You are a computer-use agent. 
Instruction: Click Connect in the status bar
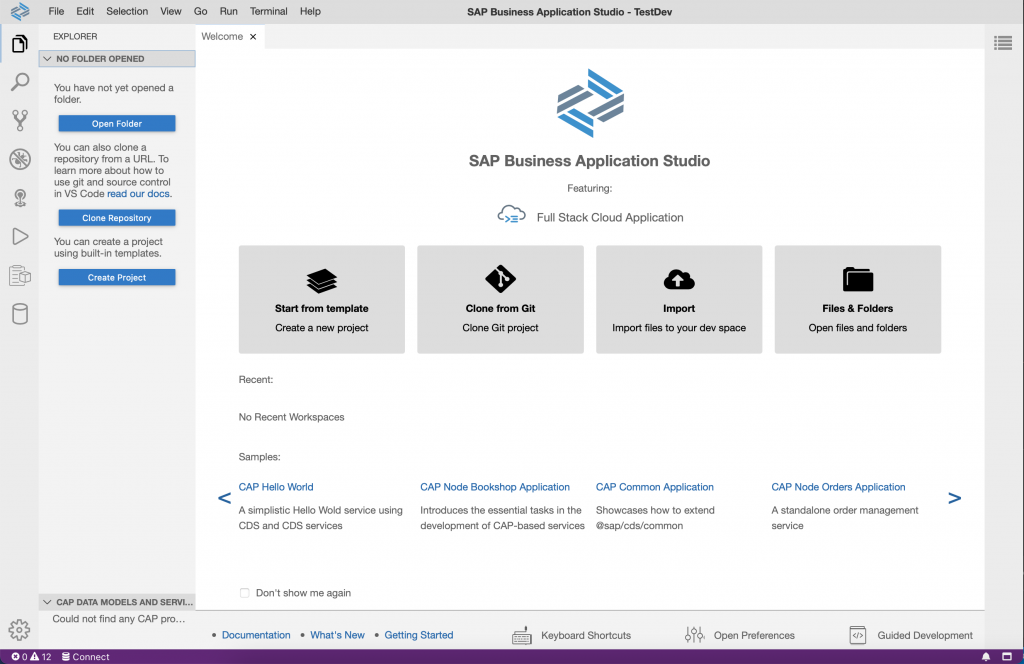pyautogui.click(x=86, y=657)
